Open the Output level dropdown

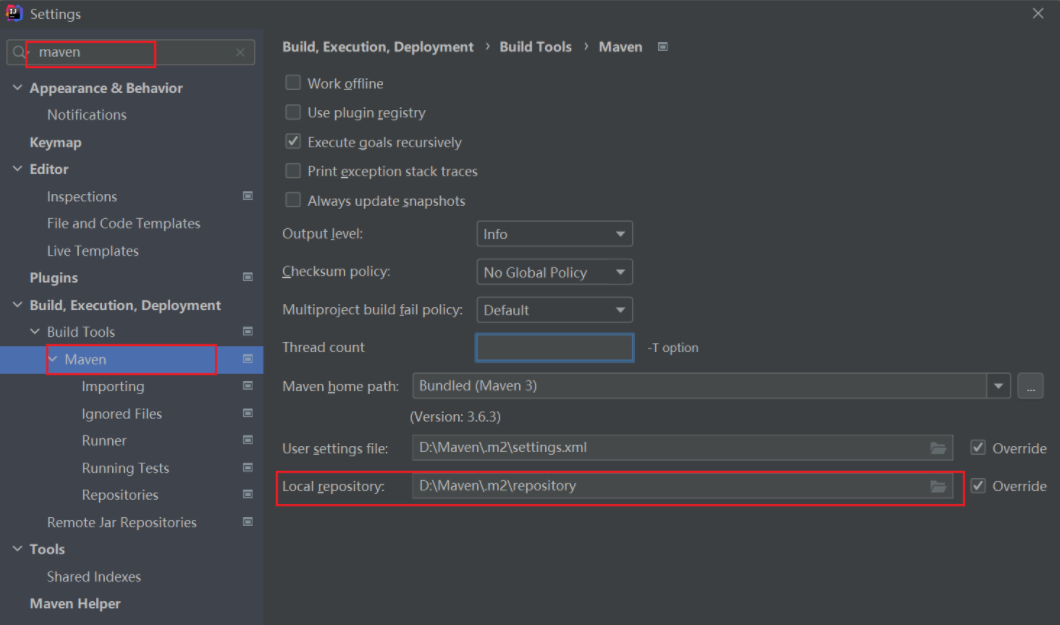554,234
